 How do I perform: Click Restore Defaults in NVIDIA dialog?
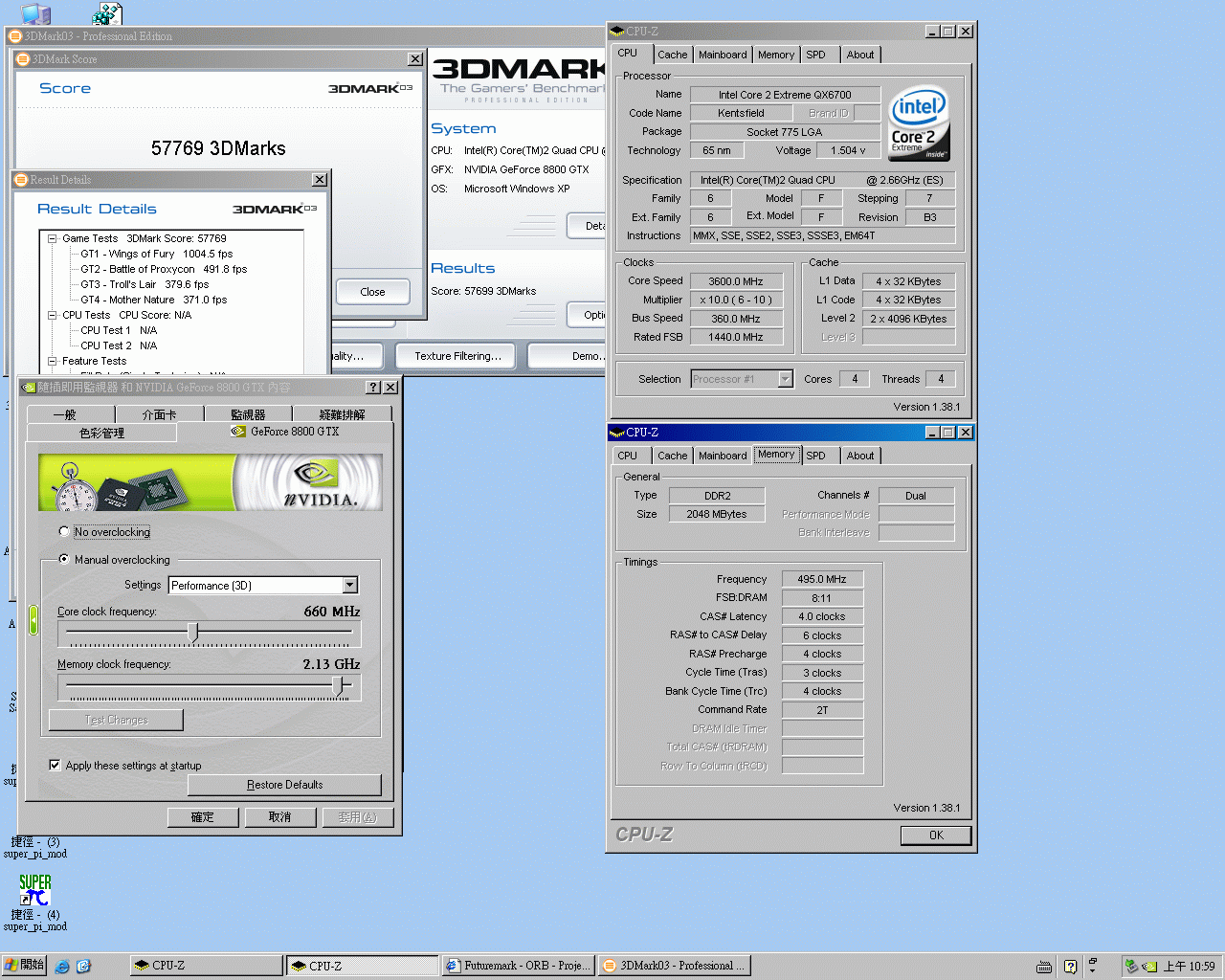click(x=284, y=785)
